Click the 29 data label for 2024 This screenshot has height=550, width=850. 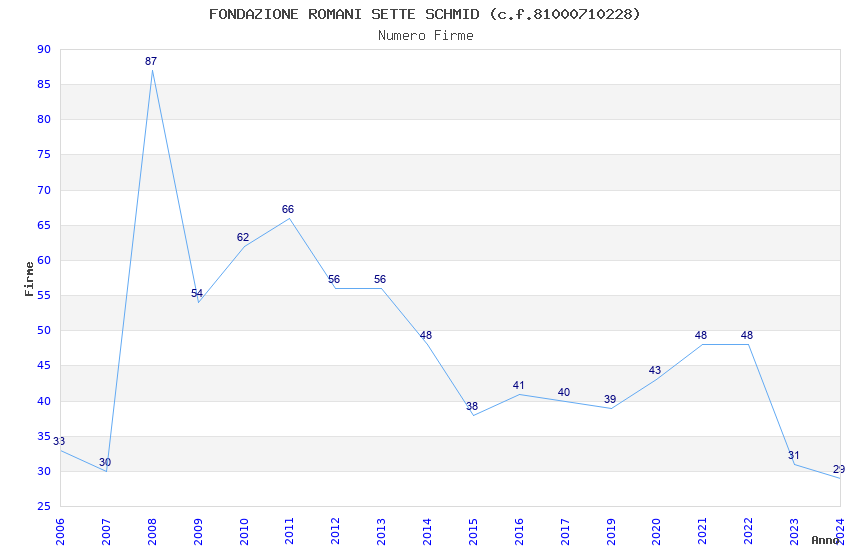click(x=839, y=469)
